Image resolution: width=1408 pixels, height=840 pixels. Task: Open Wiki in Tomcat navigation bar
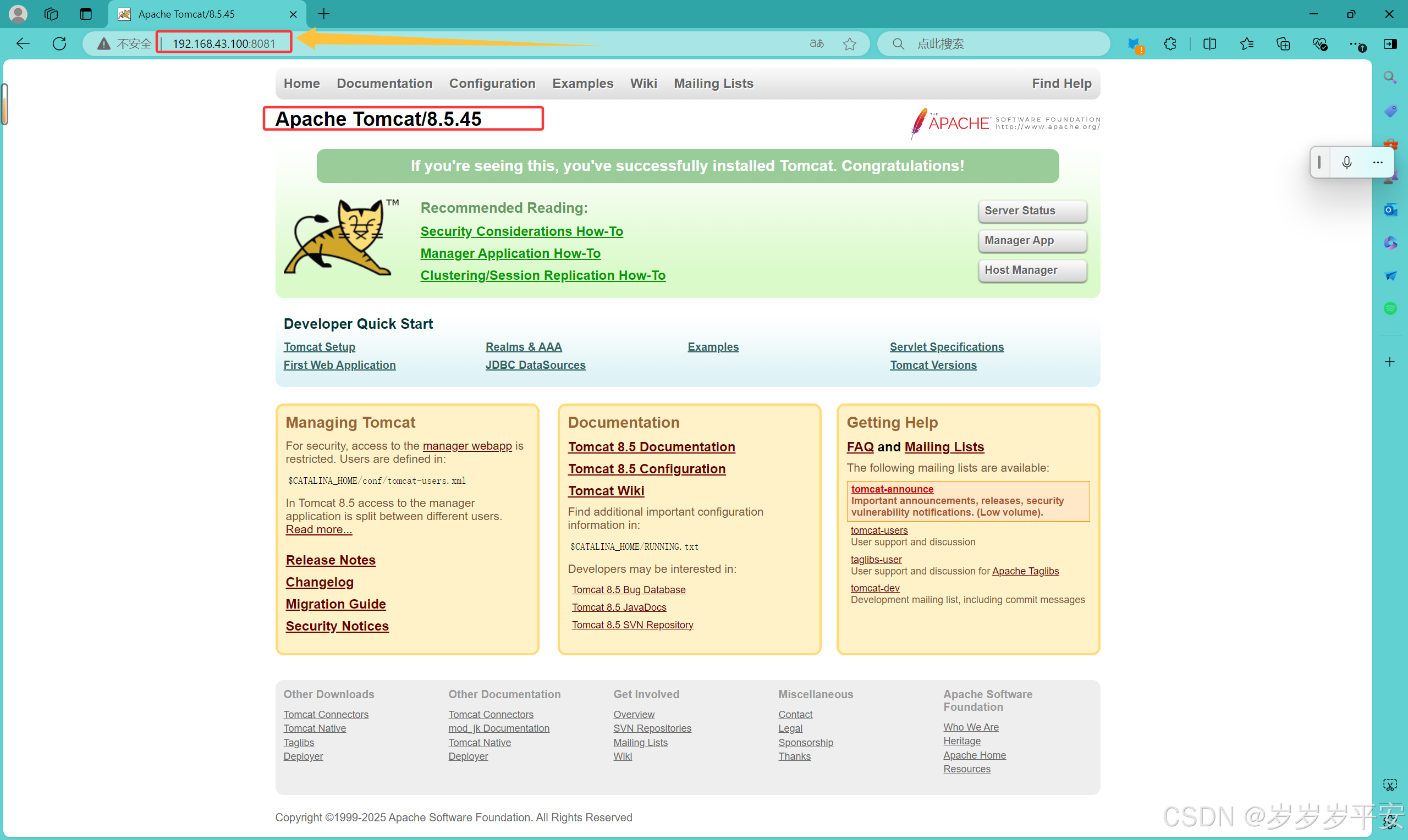tap(643, 84)
